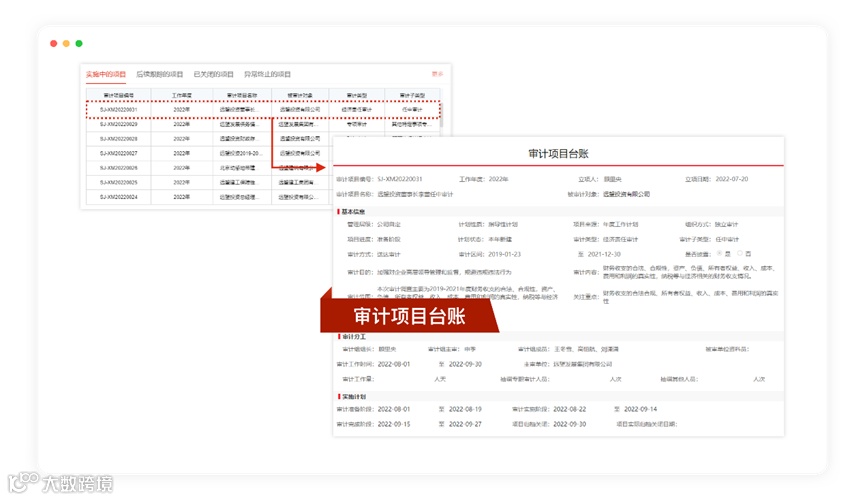Open the 异常终止的项目 tab
Viewport: 865px width, 500px height.
pyautogui.click(x=268, y=74)
